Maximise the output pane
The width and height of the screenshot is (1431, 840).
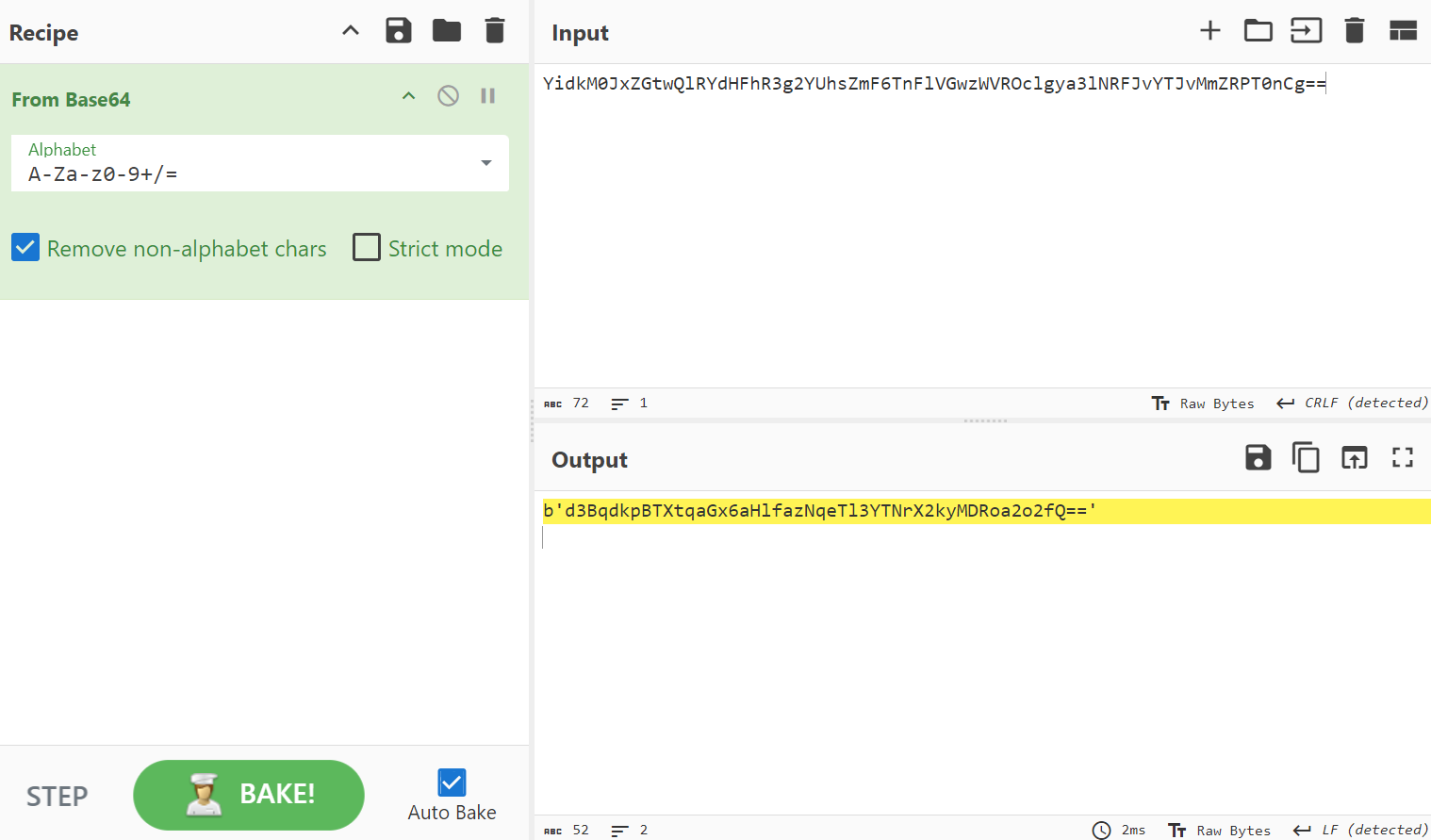1403,458
